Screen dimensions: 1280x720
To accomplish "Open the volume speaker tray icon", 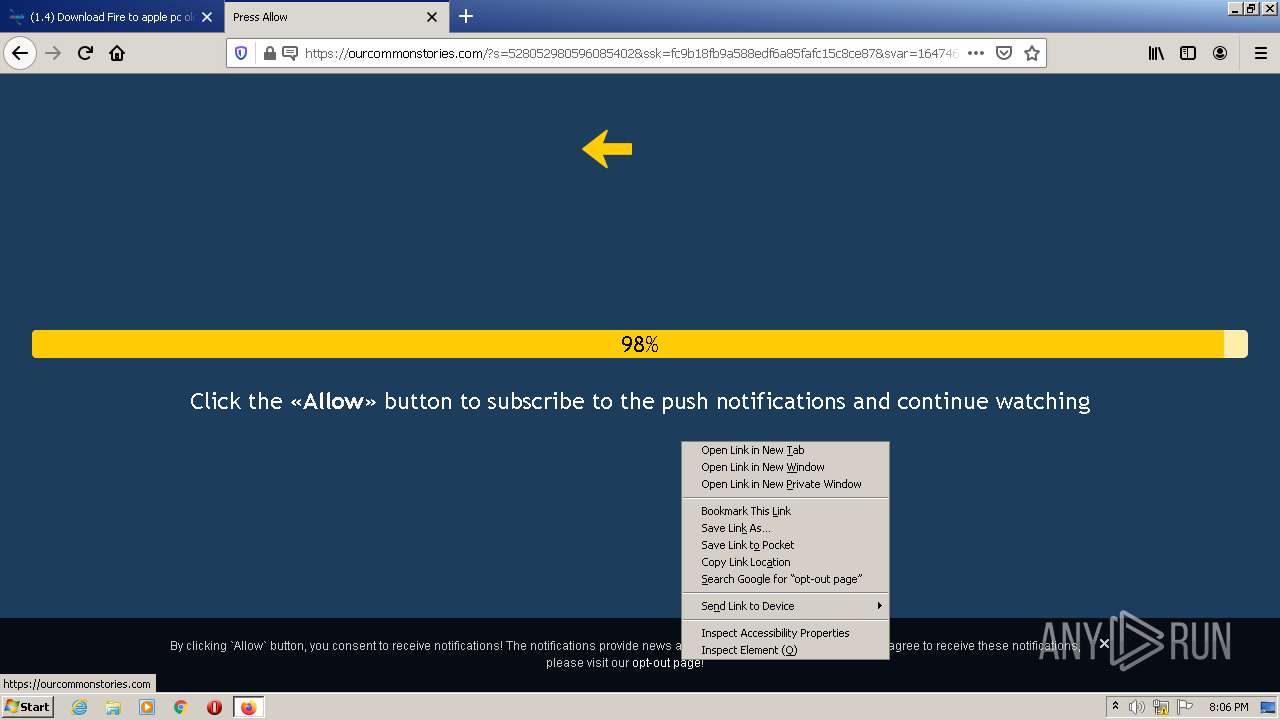I will (1137, 707).
